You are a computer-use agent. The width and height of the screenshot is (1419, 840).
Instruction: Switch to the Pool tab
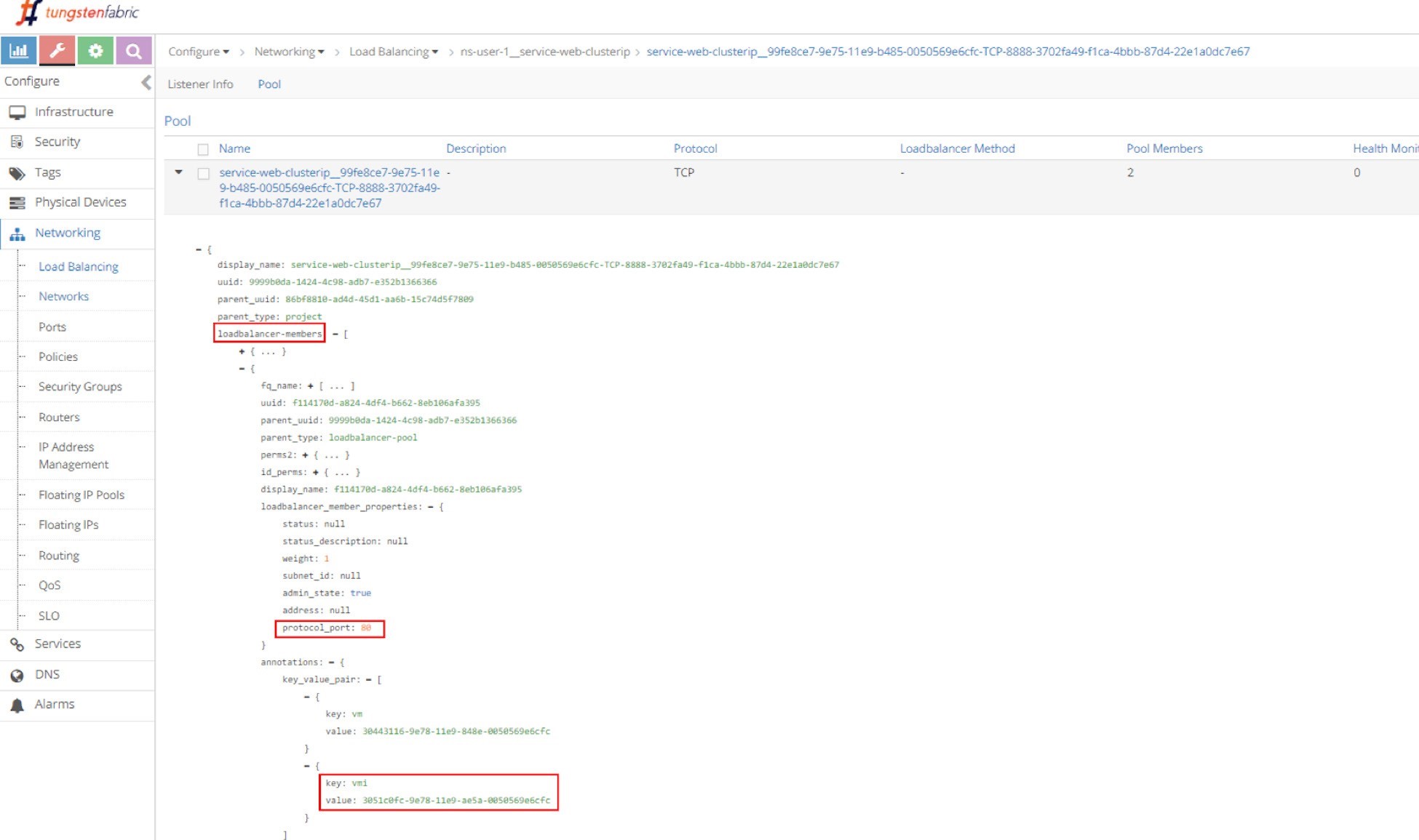(269, 84)
